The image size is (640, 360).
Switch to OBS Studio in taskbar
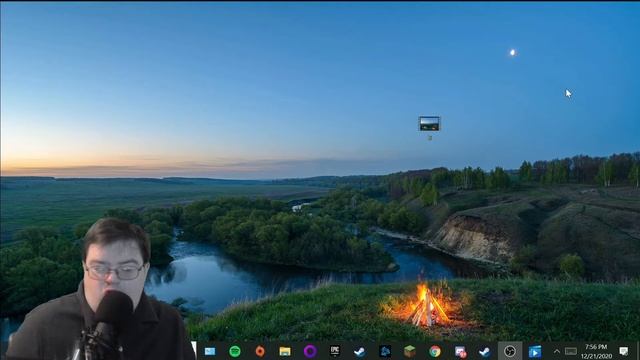click(x=510, y=351)
